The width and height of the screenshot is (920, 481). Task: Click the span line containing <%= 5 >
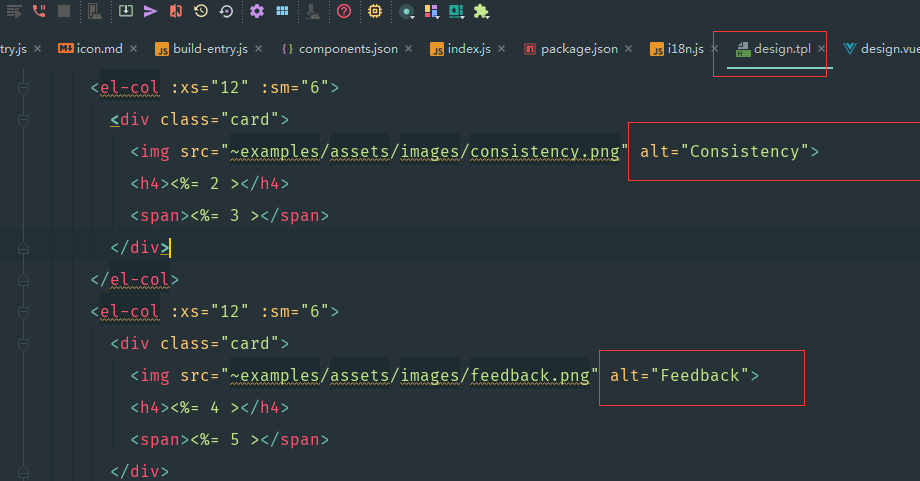point(229,440)
